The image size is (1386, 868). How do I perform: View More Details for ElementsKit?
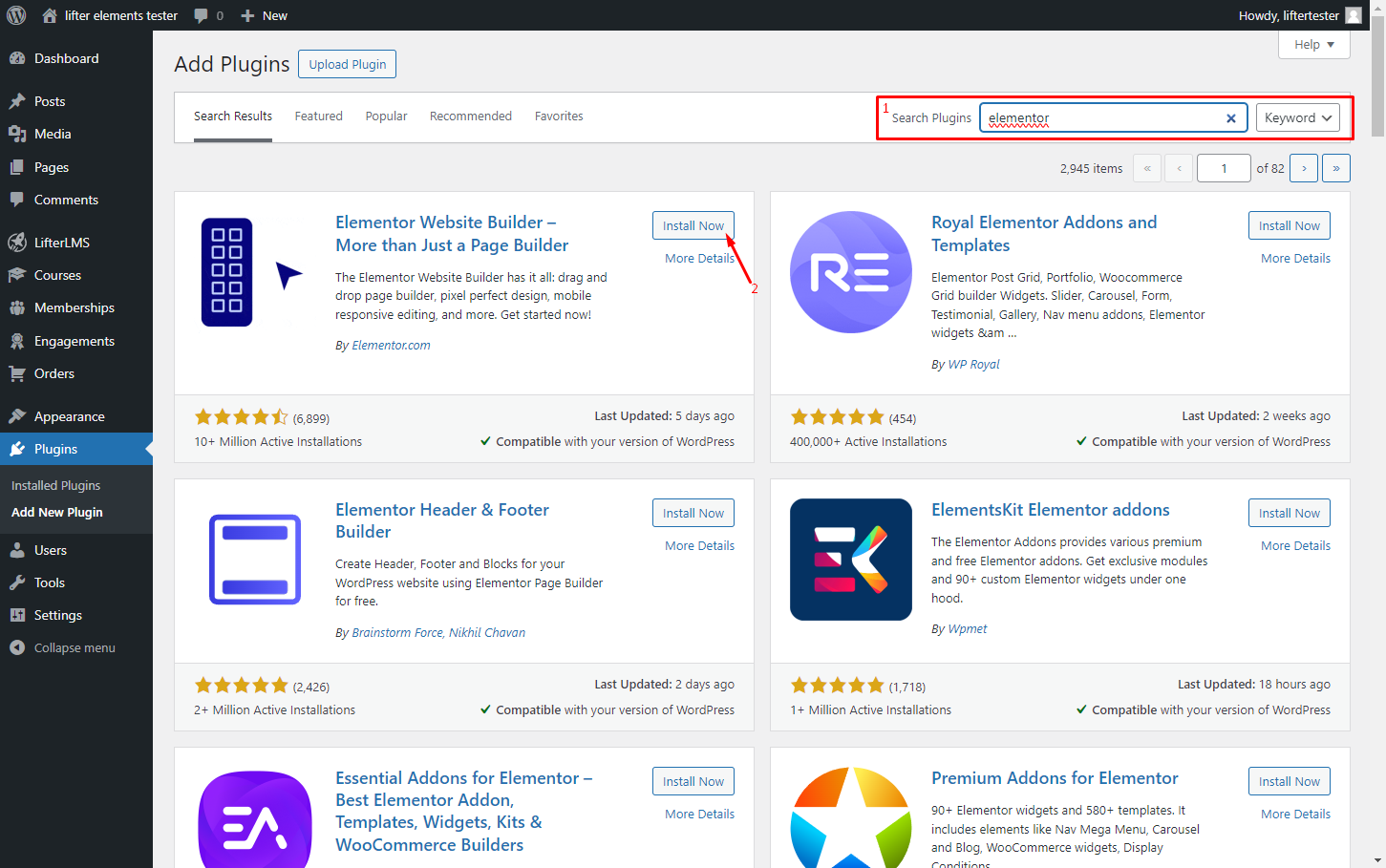click(1296, 546)
